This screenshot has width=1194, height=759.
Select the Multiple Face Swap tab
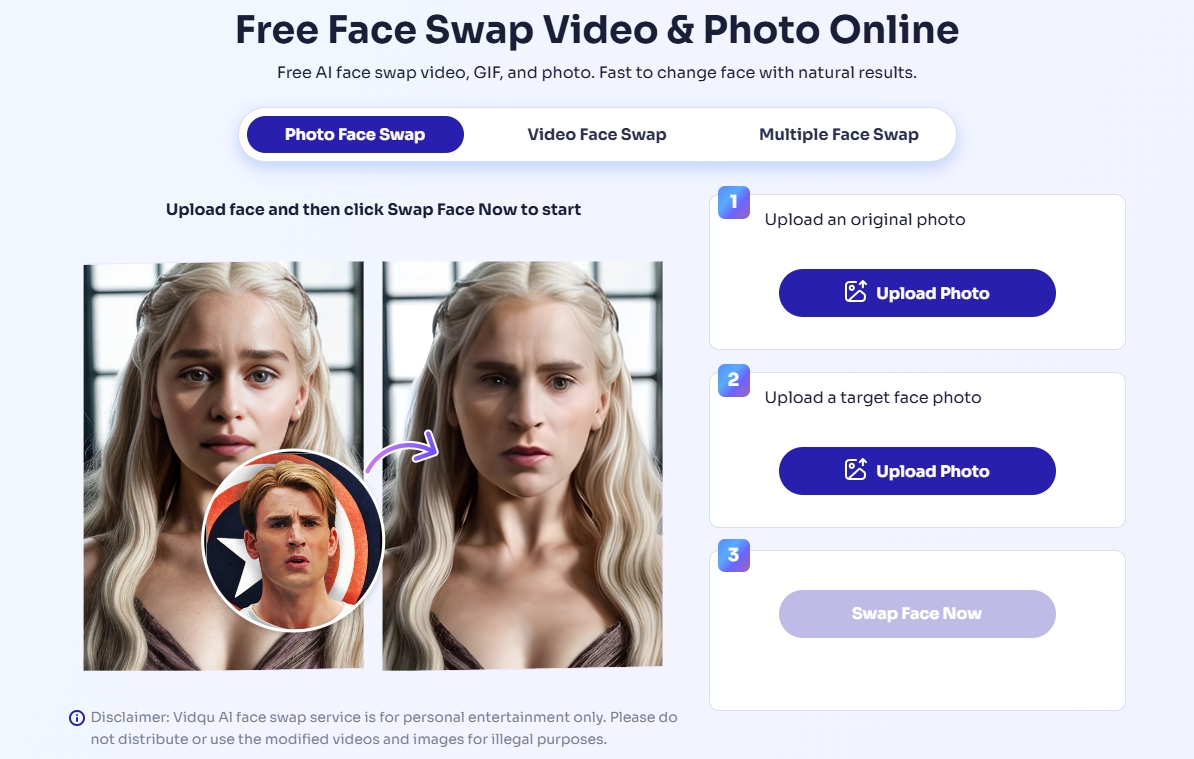[838, 135]
